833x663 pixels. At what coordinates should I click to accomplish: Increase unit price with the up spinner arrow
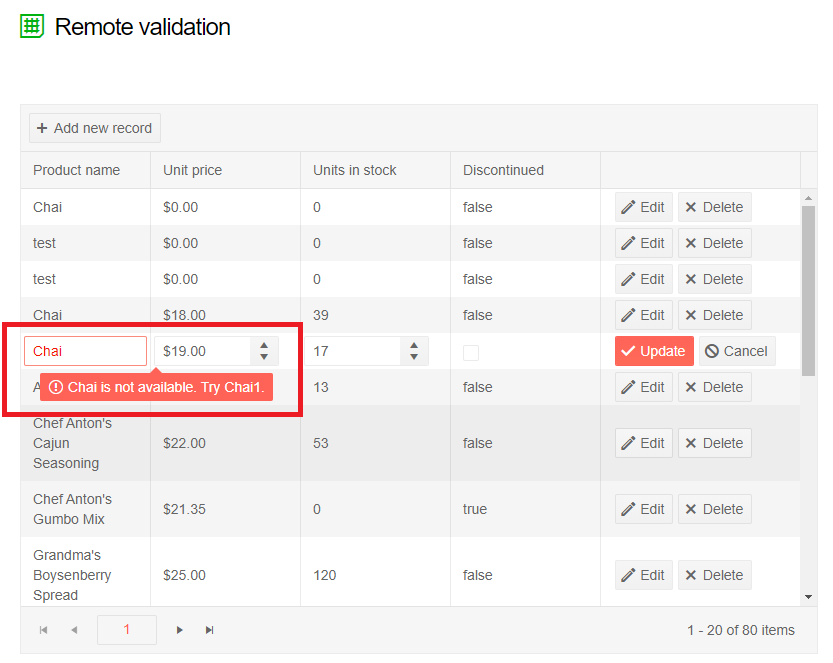coord(264,345)
